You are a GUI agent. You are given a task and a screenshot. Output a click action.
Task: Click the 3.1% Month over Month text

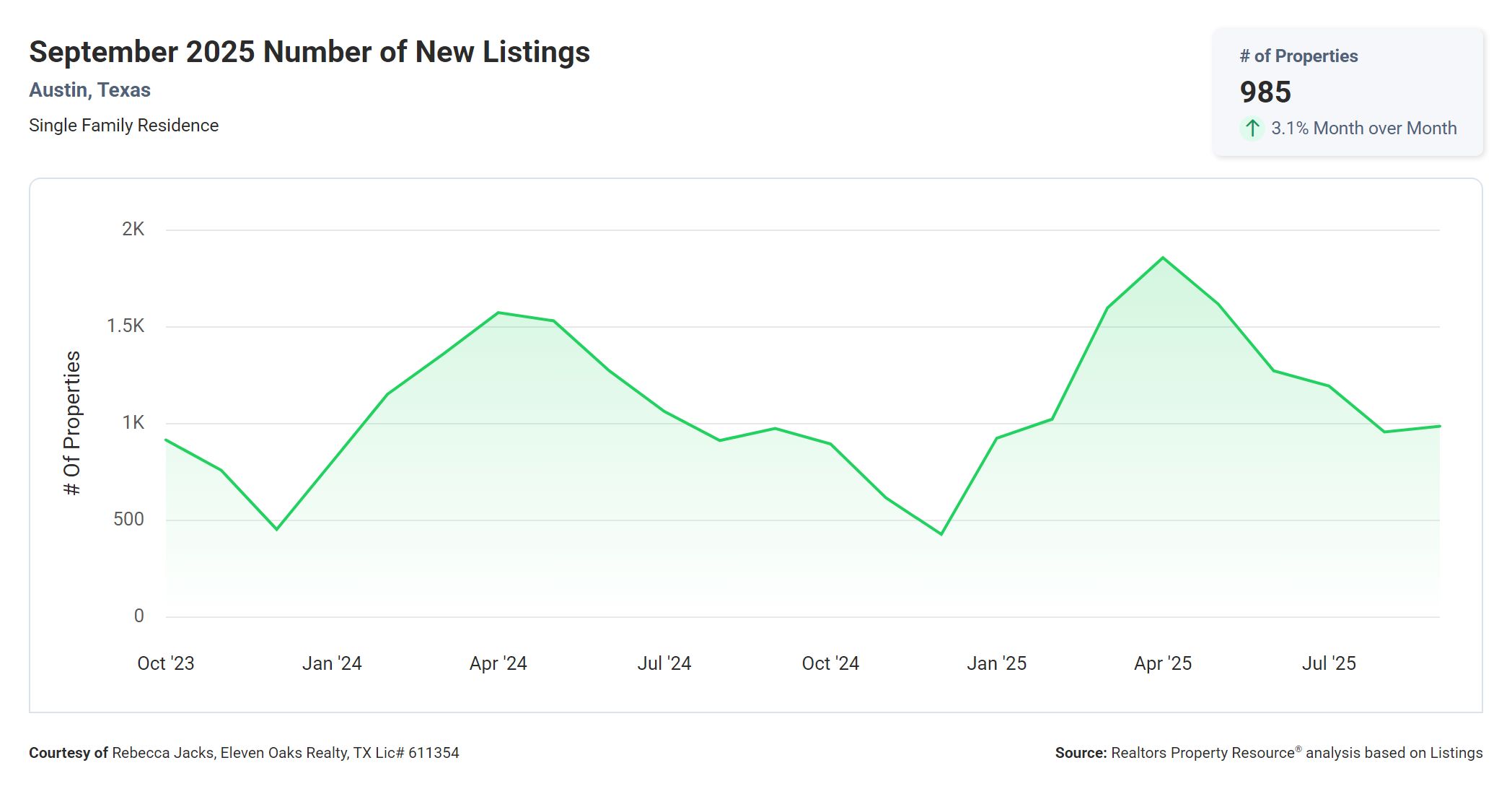[x=1363, y=128]
